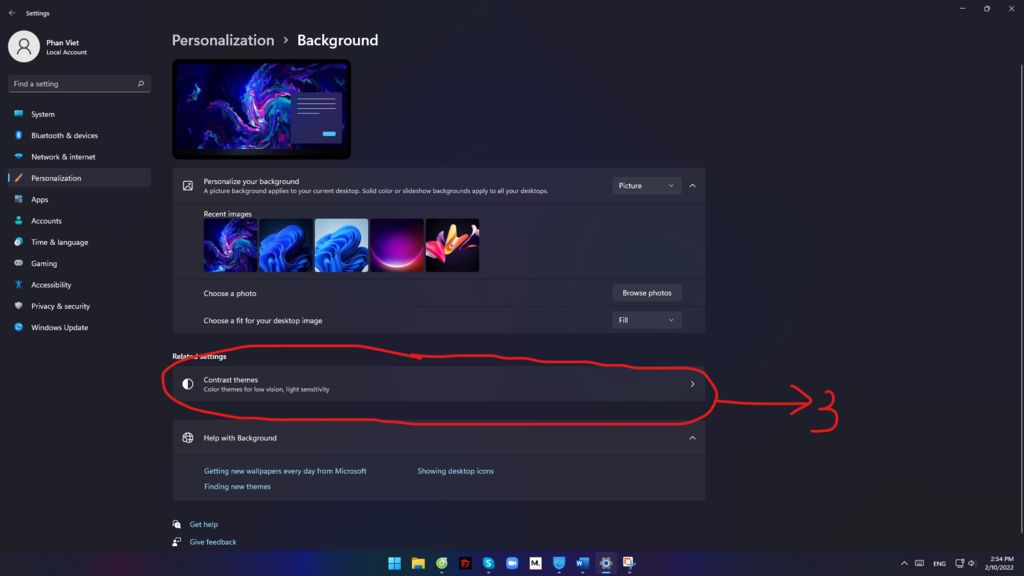This screenshot has height=576, width=1024.
Task: Click the Get help link
Action: tap(204, 524)
